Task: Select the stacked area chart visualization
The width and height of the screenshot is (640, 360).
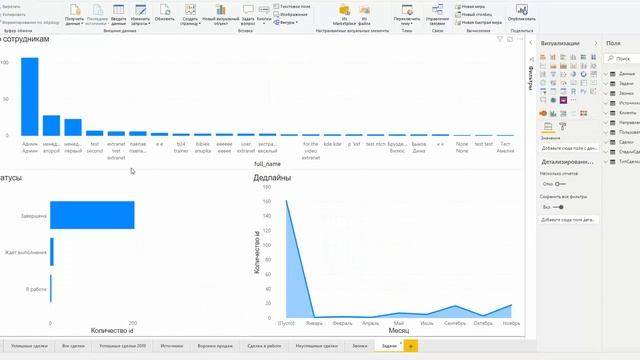Action: point(563,66)
